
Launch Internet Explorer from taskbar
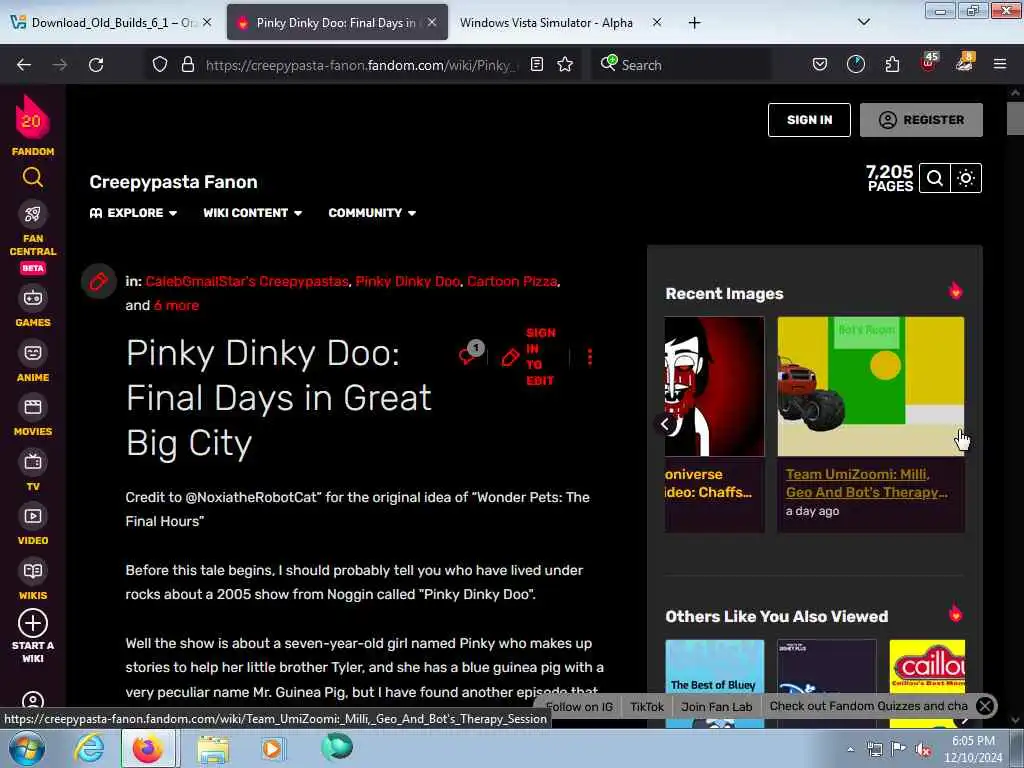[x=89, y=748]
